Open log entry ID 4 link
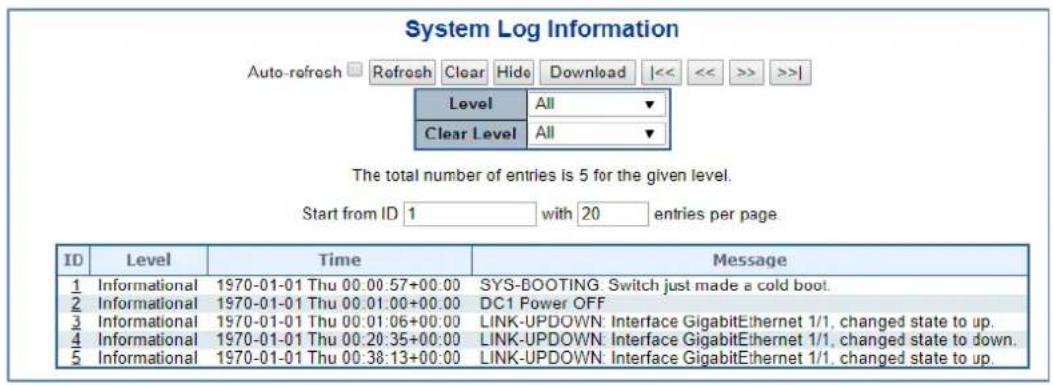 (76, 339)
